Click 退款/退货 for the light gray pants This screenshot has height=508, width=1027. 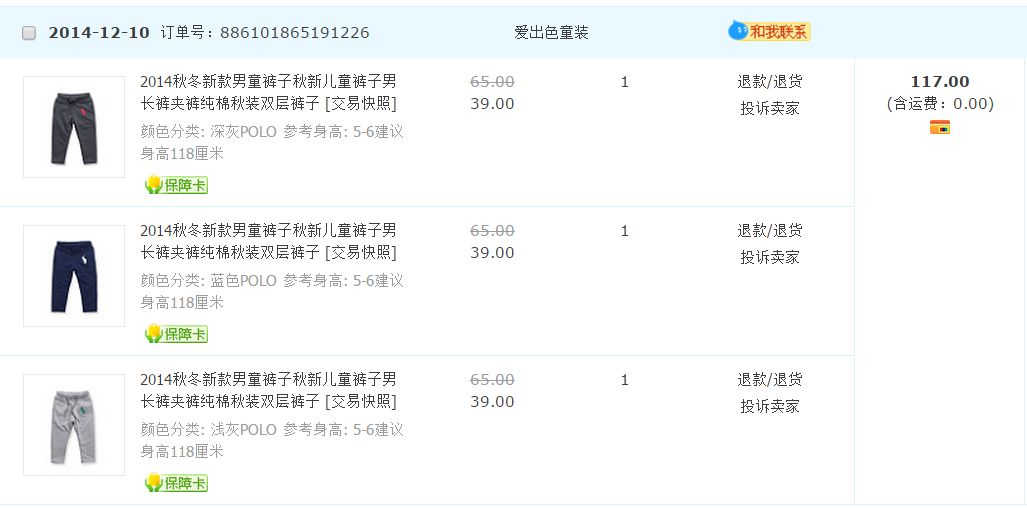point(770,380)
